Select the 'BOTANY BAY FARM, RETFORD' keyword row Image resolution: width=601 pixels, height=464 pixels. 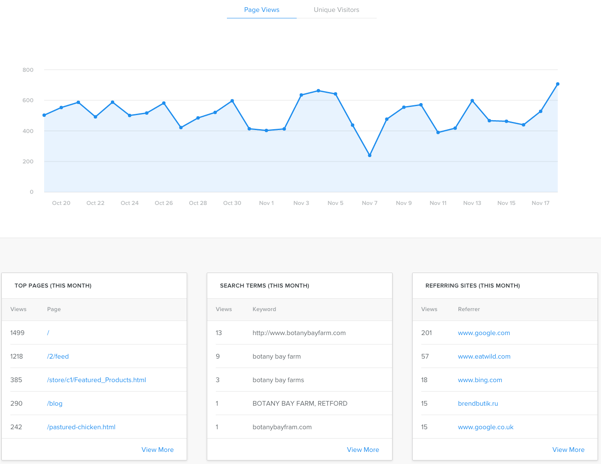300,403
